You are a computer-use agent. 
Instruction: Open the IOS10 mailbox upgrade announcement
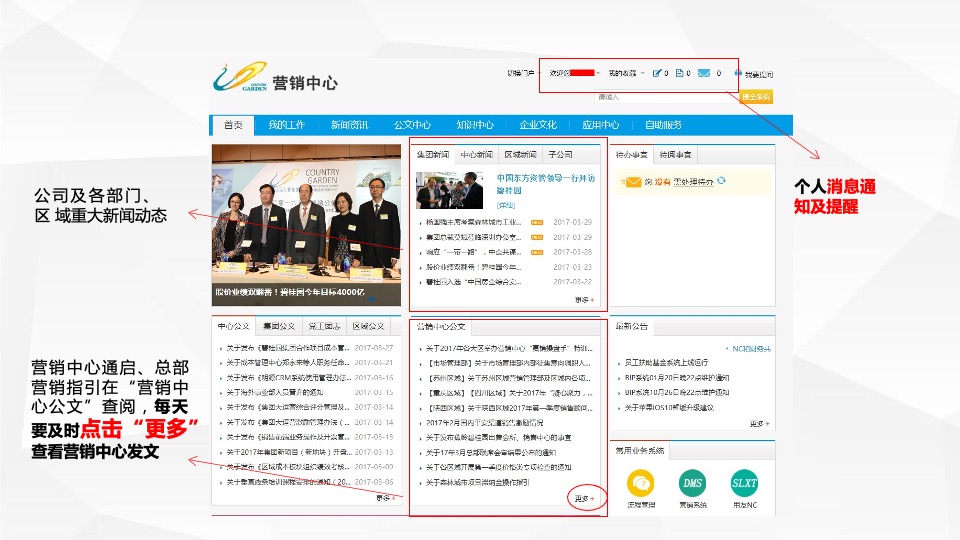point(669,407)
